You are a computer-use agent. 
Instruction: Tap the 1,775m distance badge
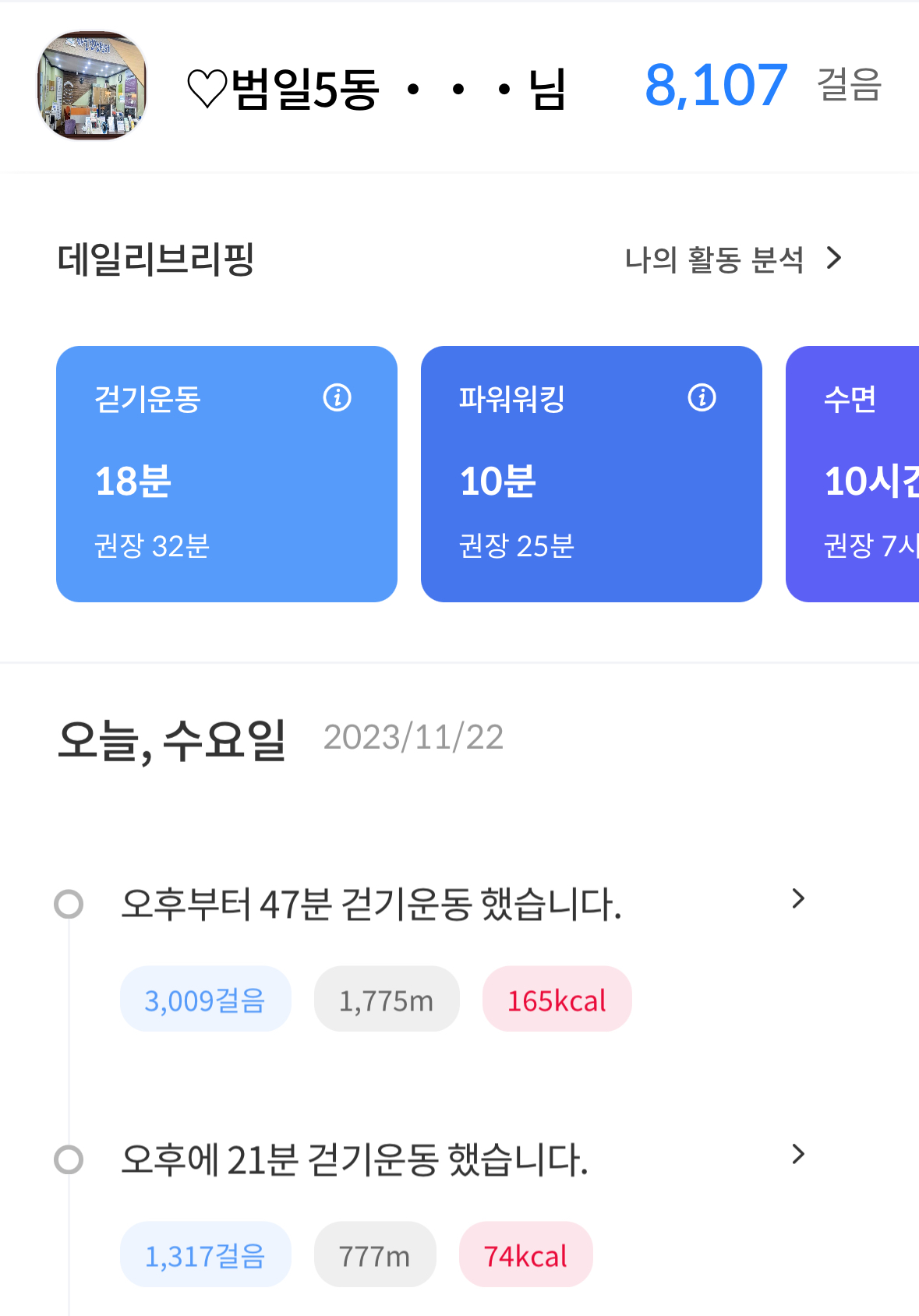tap(387, 1000)
